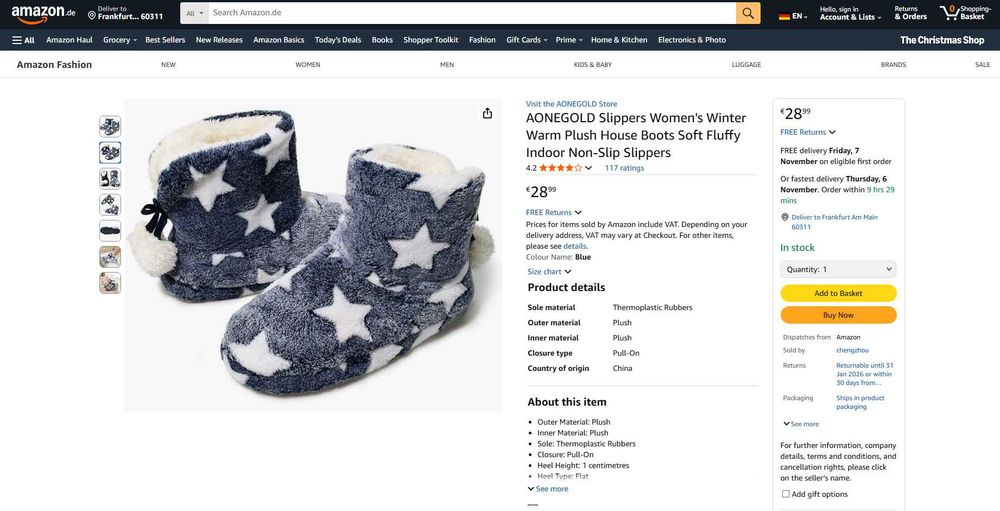Open the shopping basket icon
This screenshot has width=1000, height=511.
coord(949,13)
